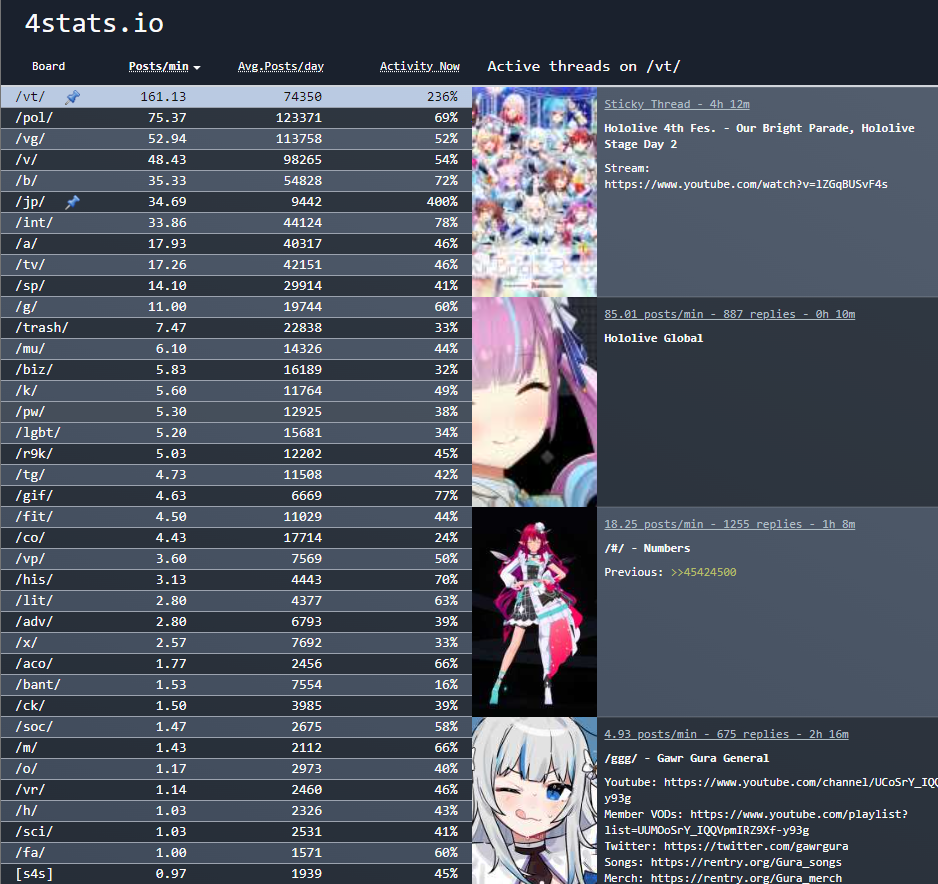The height and width of the screenshot is (884, 938).
Task: Select the /a/ board row
Action: coord(236,244)
